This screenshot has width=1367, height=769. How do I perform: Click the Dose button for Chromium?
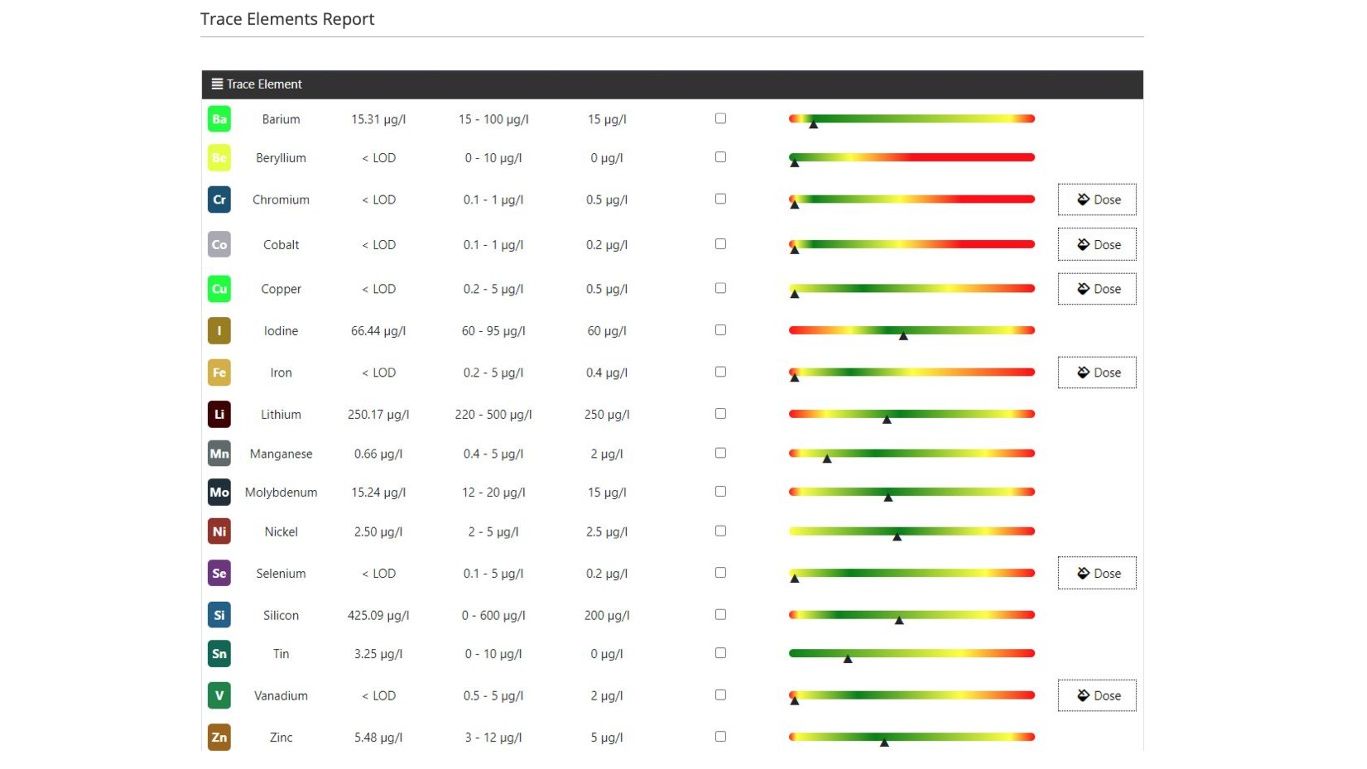coord(1097,199)
